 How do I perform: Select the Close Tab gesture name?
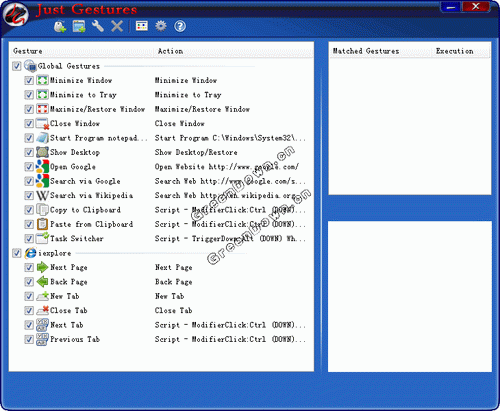[x=69, y=310]
